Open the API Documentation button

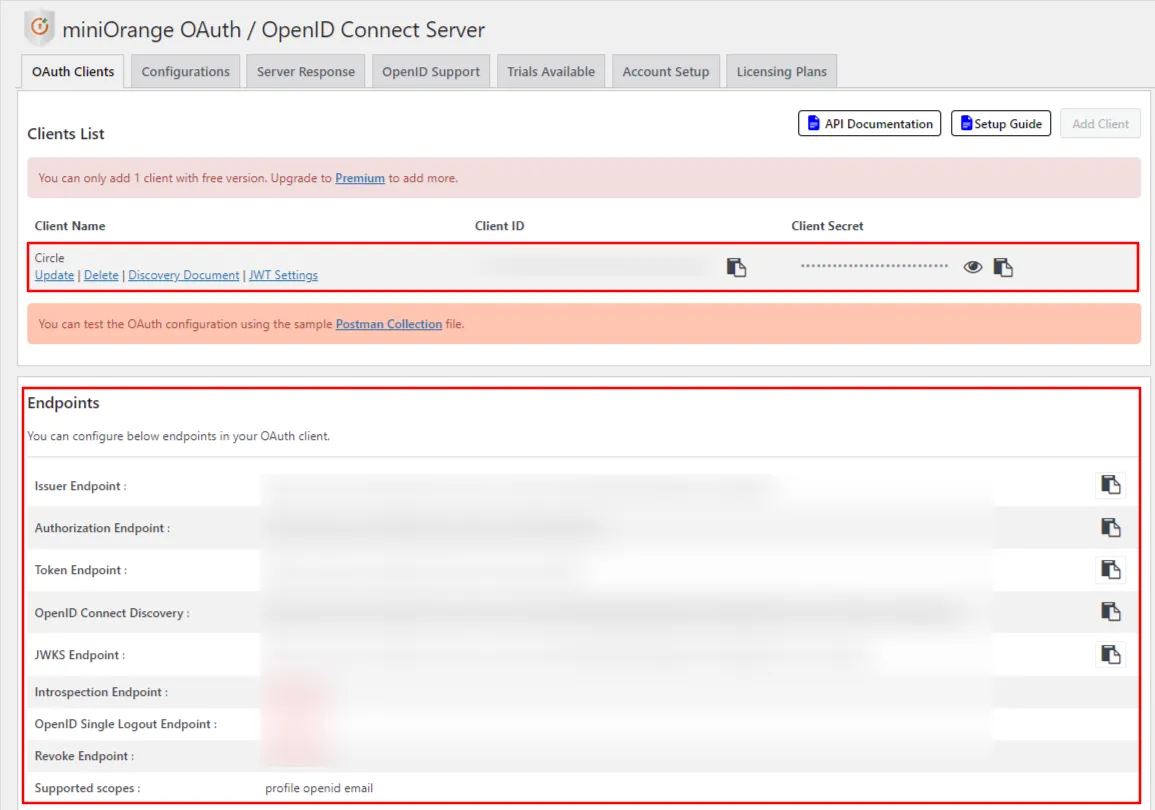(869, 124)
